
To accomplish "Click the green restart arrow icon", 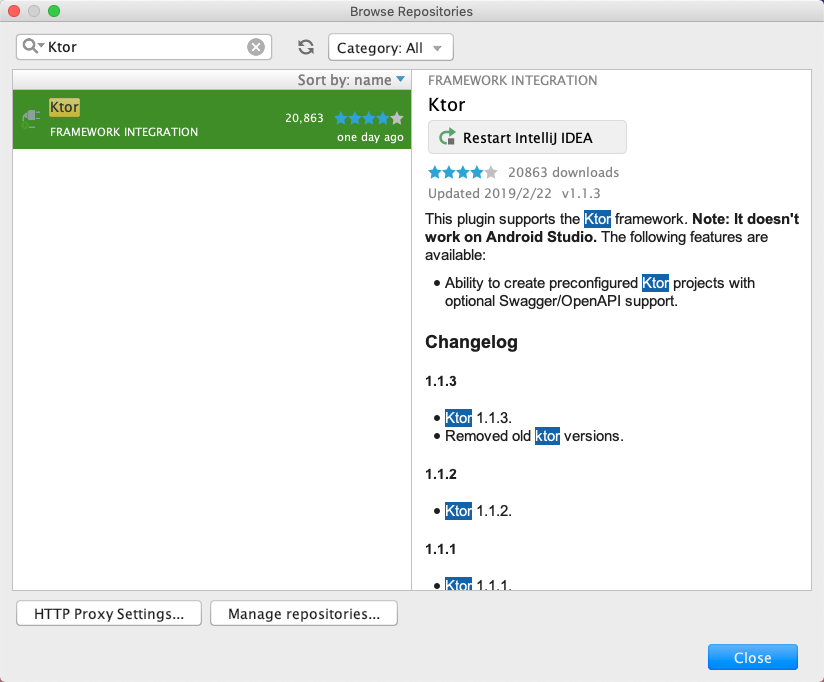I will tap(447, 137).
